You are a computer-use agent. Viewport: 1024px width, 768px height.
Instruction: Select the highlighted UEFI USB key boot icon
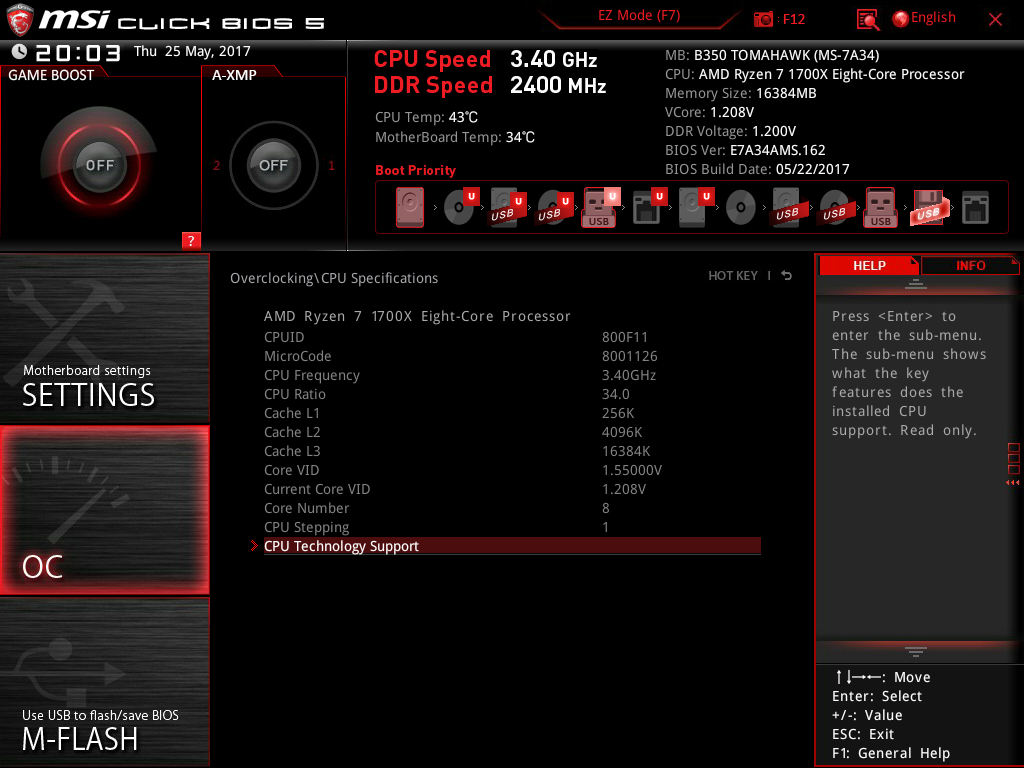600,207
